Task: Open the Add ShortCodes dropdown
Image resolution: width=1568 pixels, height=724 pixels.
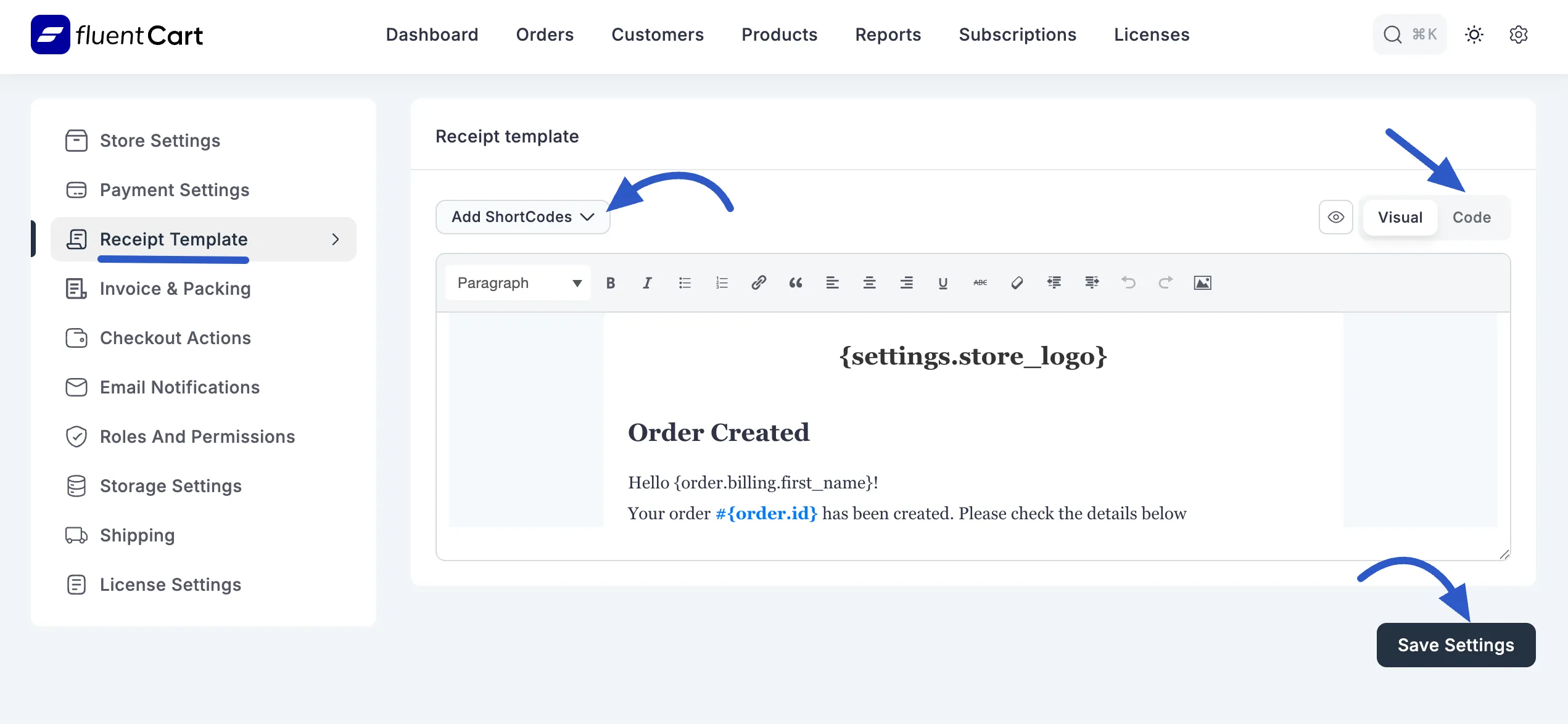Action: 522,216
